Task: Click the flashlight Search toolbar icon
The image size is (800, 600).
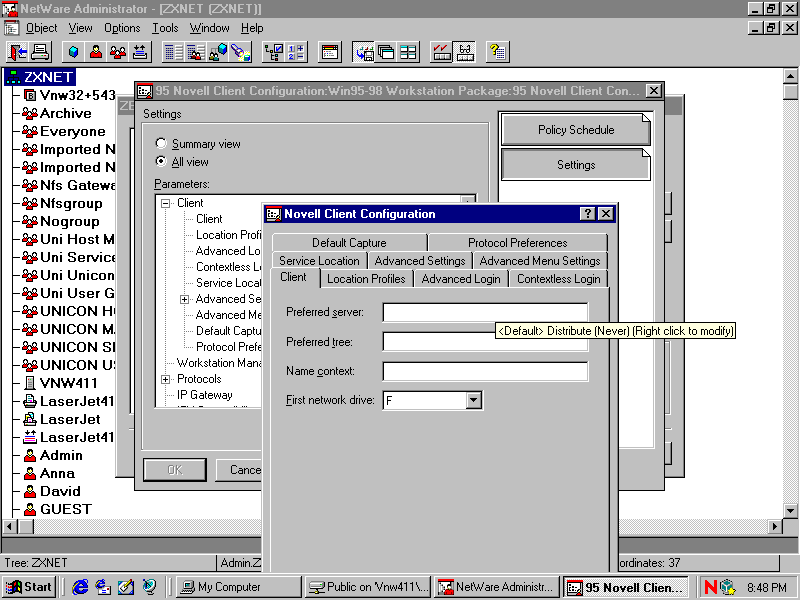Action: coord(240,52)
